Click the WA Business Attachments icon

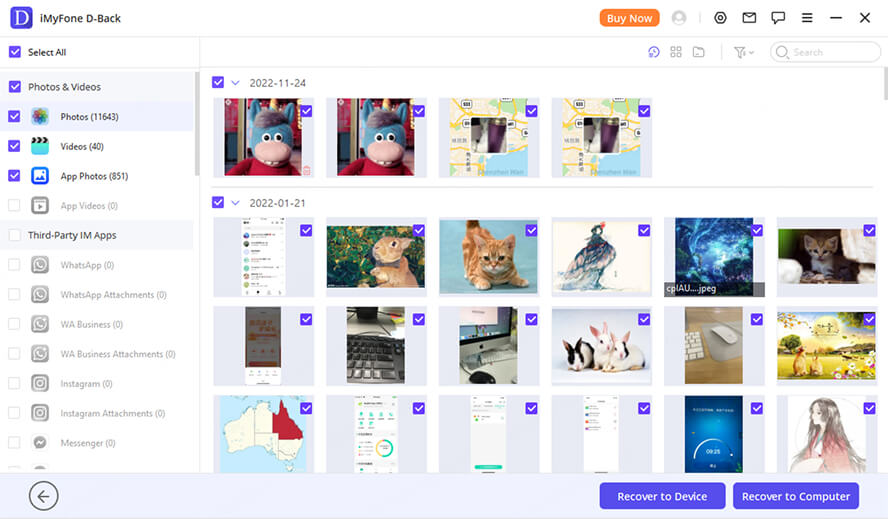[x=40, y=354]
